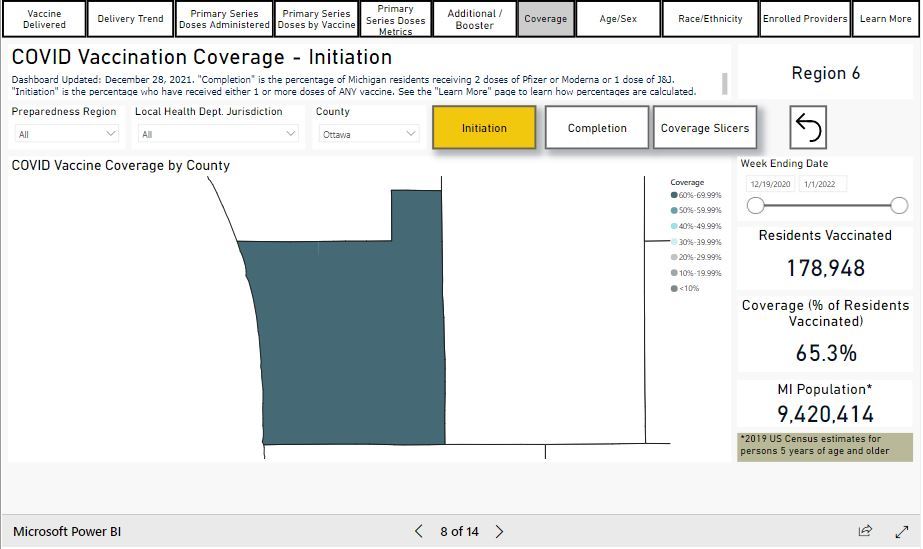Open the Enrolled Providers page
Screen dimensions: 923x549
804,19
